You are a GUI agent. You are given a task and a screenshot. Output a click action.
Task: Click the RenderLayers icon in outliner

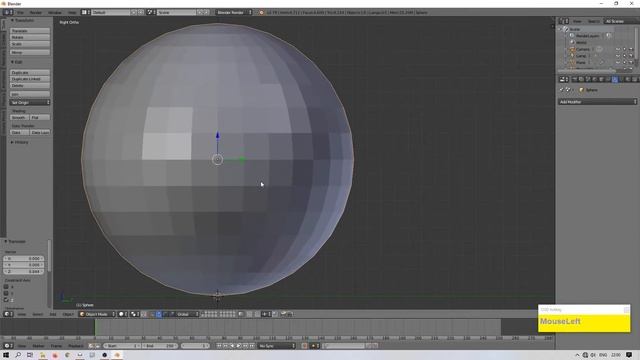[572, 36]
